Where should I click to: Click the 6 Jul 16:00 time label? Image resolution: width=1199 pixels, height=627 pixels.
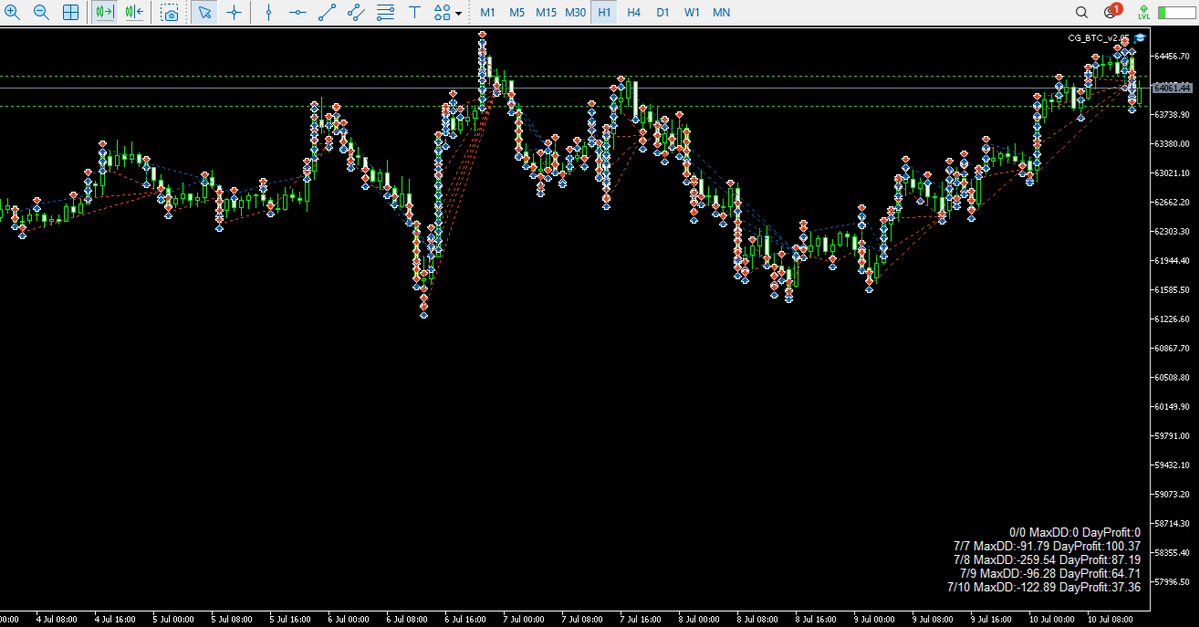466,619
